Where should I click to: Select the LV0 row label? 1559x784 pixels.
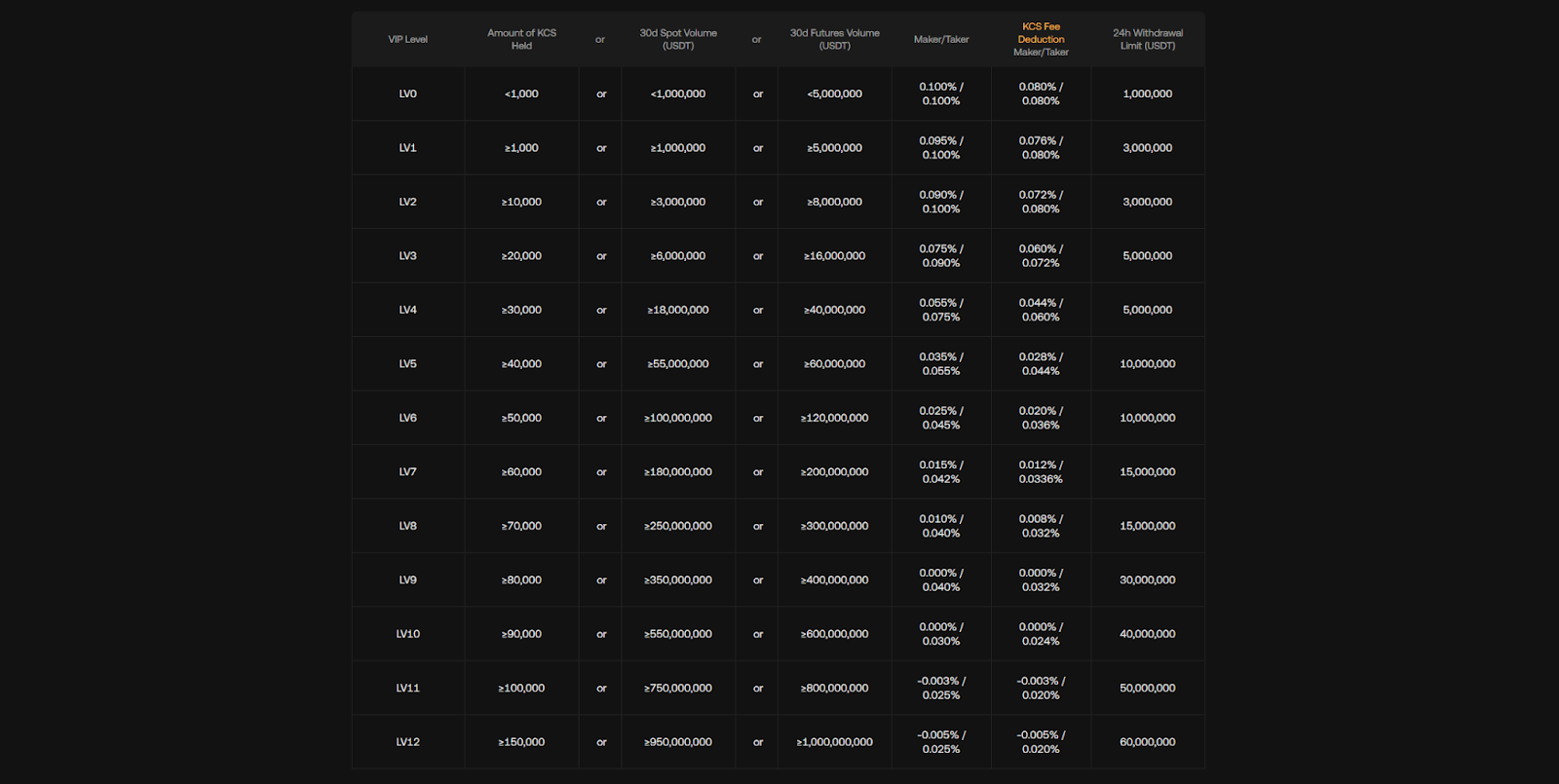pyautogui.click(x=407, y=94)
